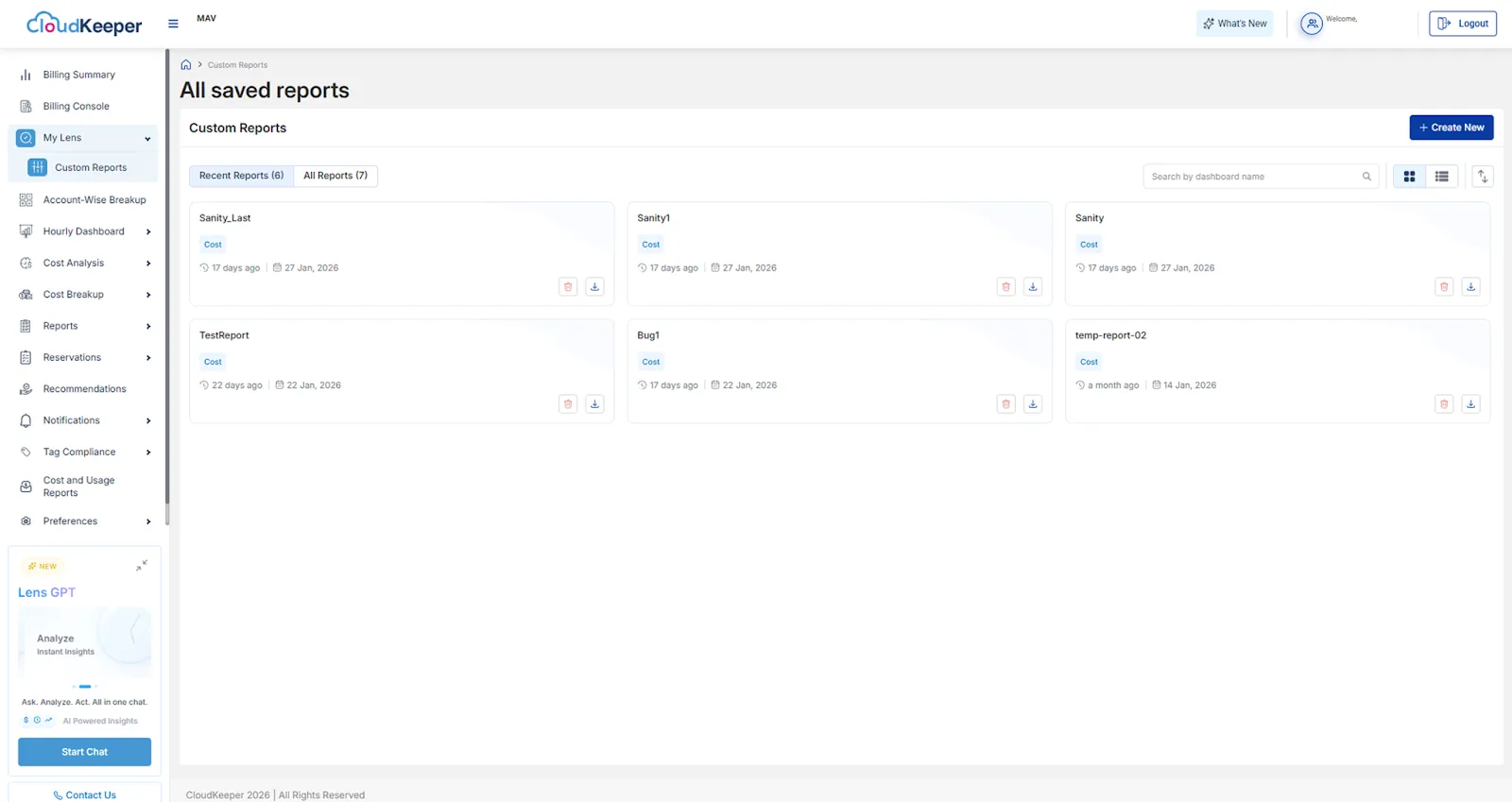Delete the Sanity1 report

(x=1006, y=286)
